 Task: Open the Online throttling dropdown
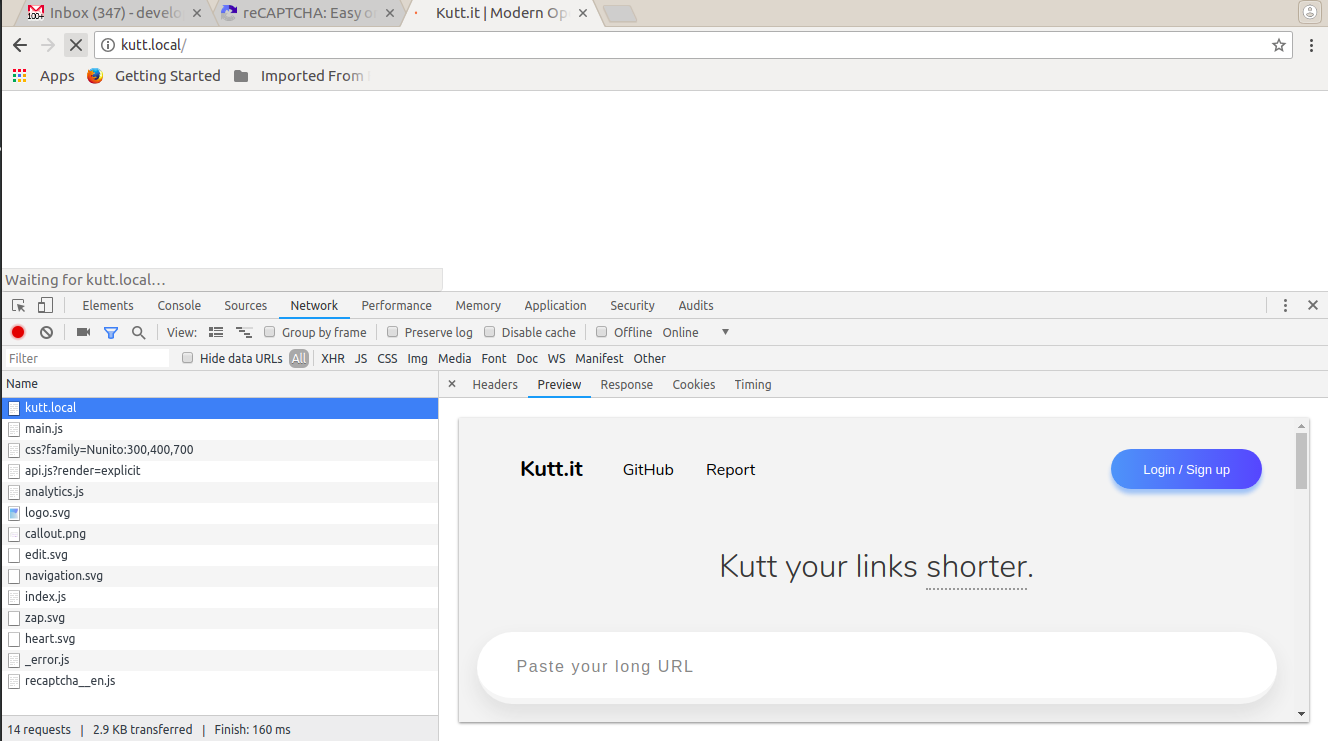click(x=724, y=331)
